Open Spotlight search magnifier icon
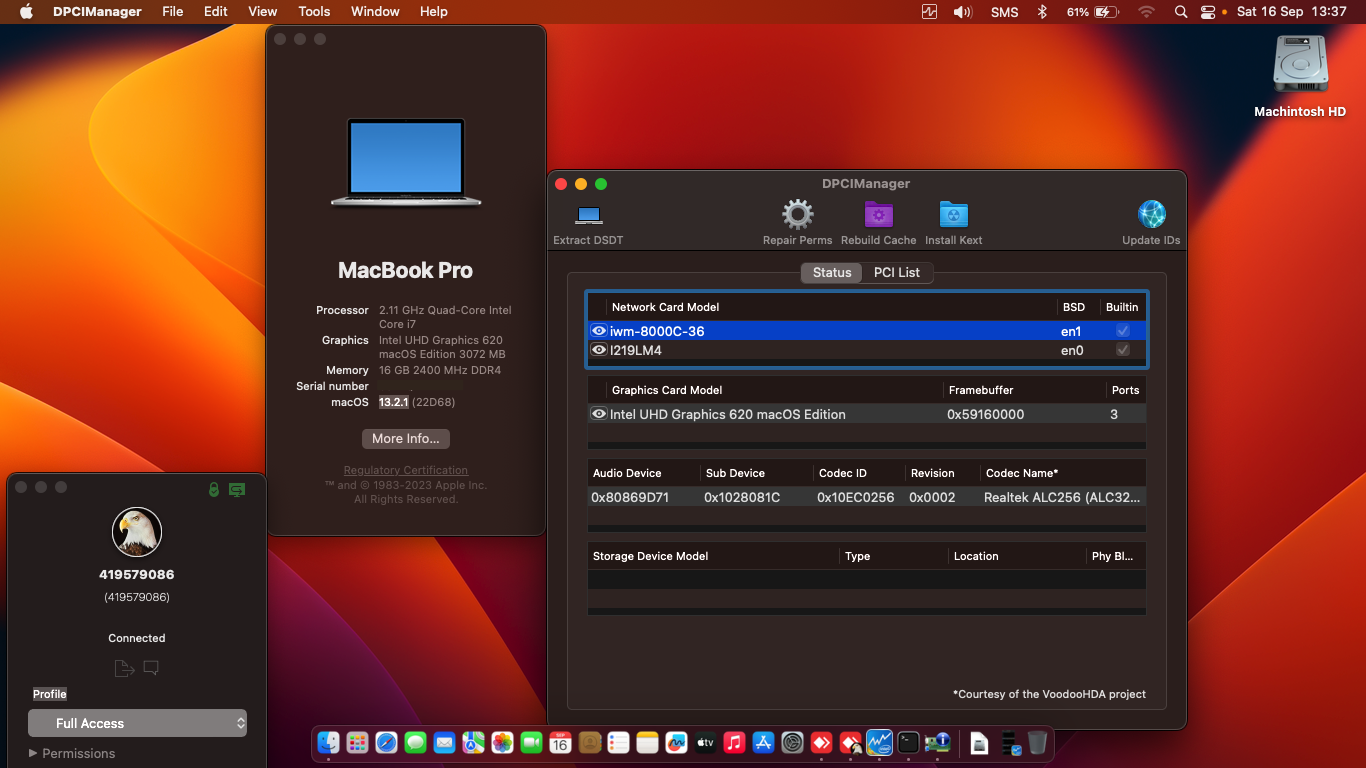Screen dimensions: 1366x768 [1181, 12]
